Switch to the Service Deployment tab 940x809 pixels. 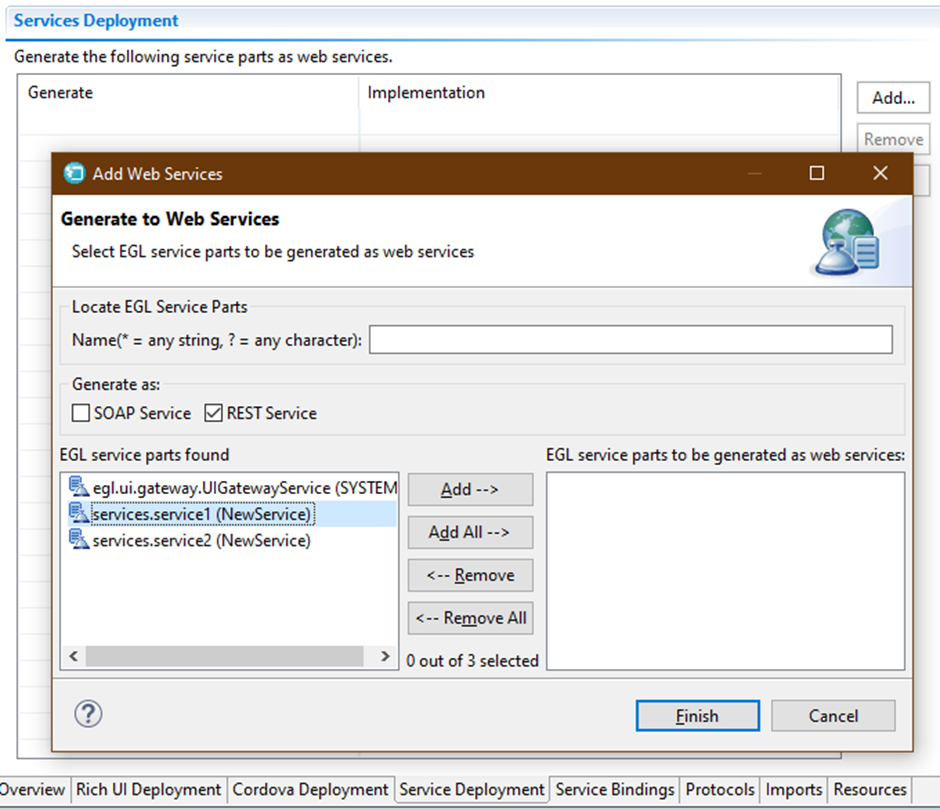pos(472,789)
